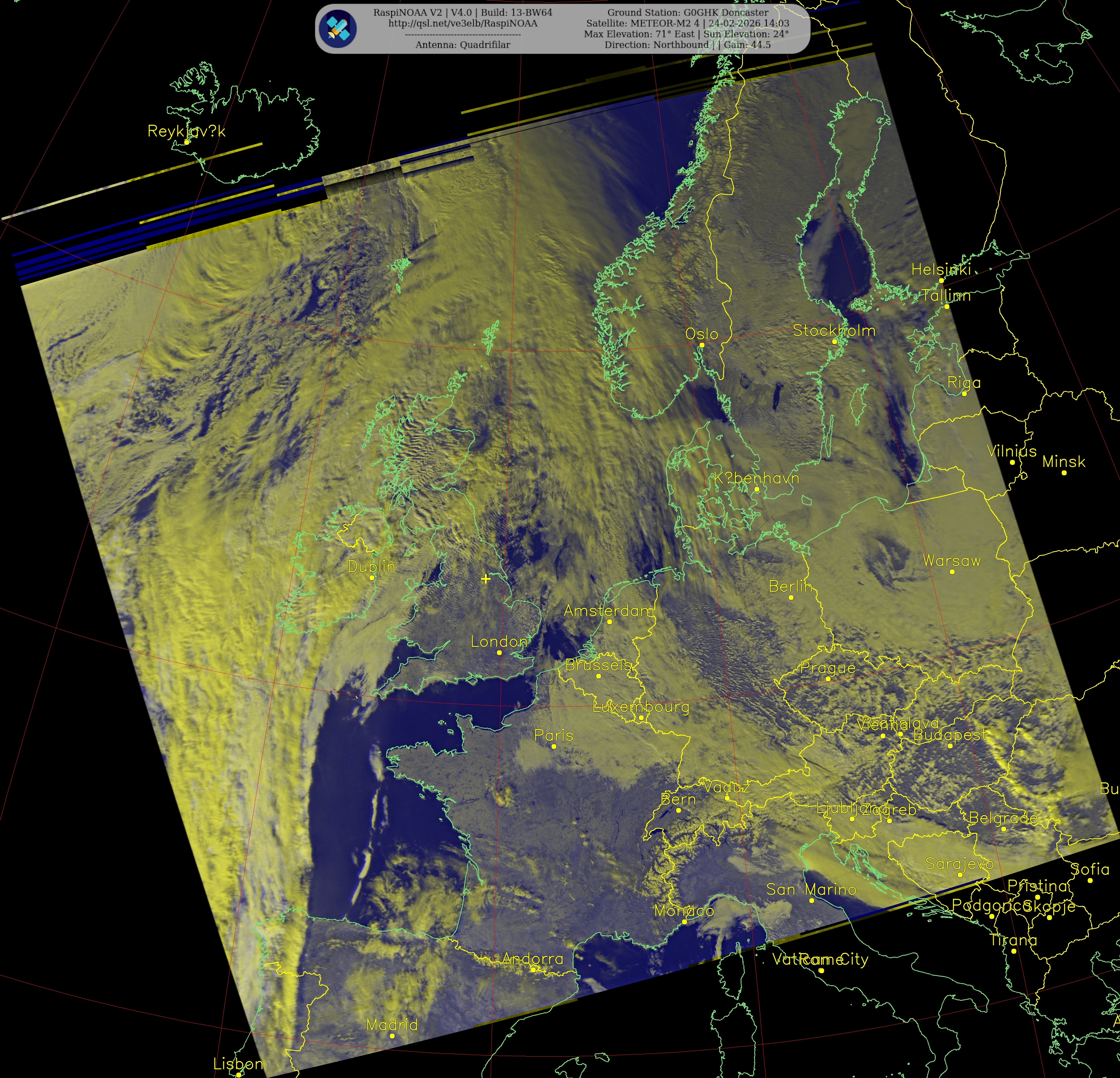Viewport: 1120px width, 1078px height.
Task: Click the yellow ground station cross marker
Action: 486,579
